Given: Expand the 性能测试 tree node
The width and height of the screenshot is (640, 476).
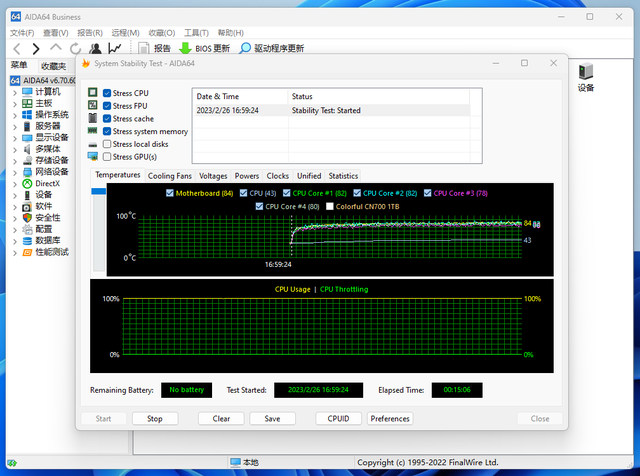Looking at the screenshot, I should [14, 252].
